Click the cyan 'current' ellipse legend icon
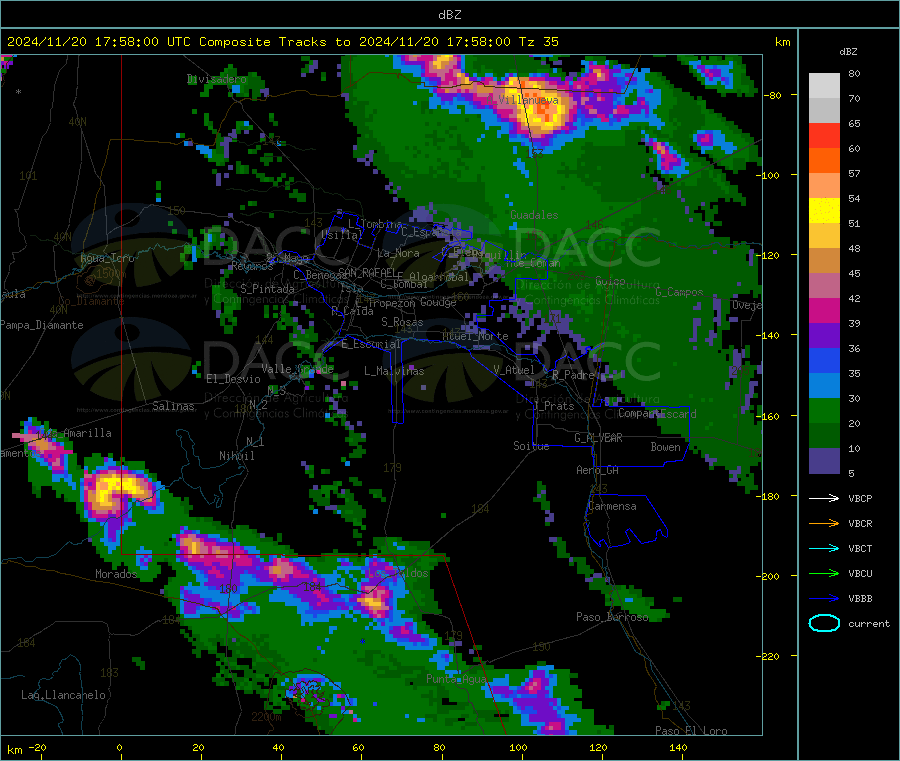The height and width of the screenshot is (761, 900). tap(824, 623)
